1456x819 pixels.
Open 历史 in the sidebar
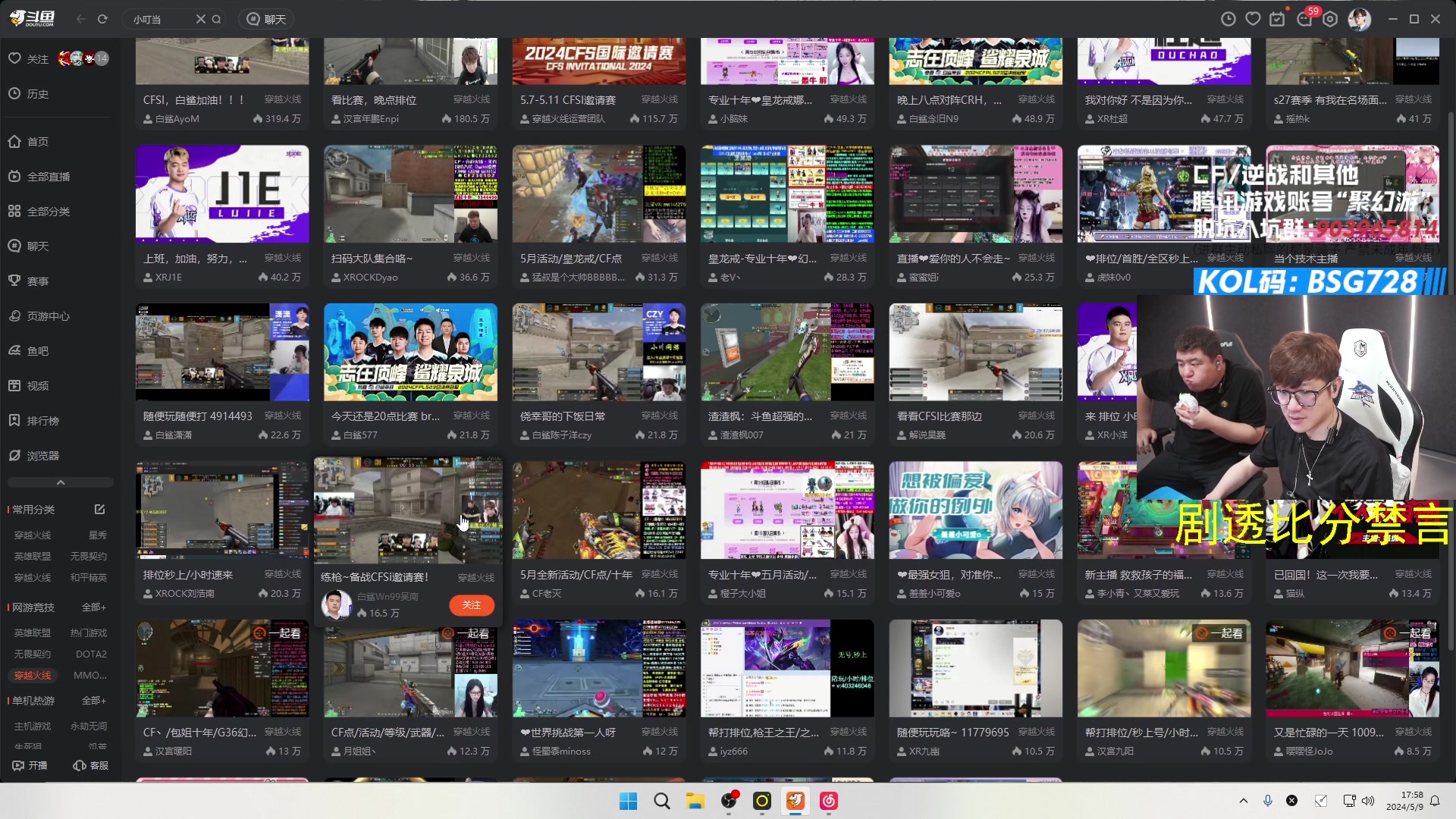(x=28, y=94)
